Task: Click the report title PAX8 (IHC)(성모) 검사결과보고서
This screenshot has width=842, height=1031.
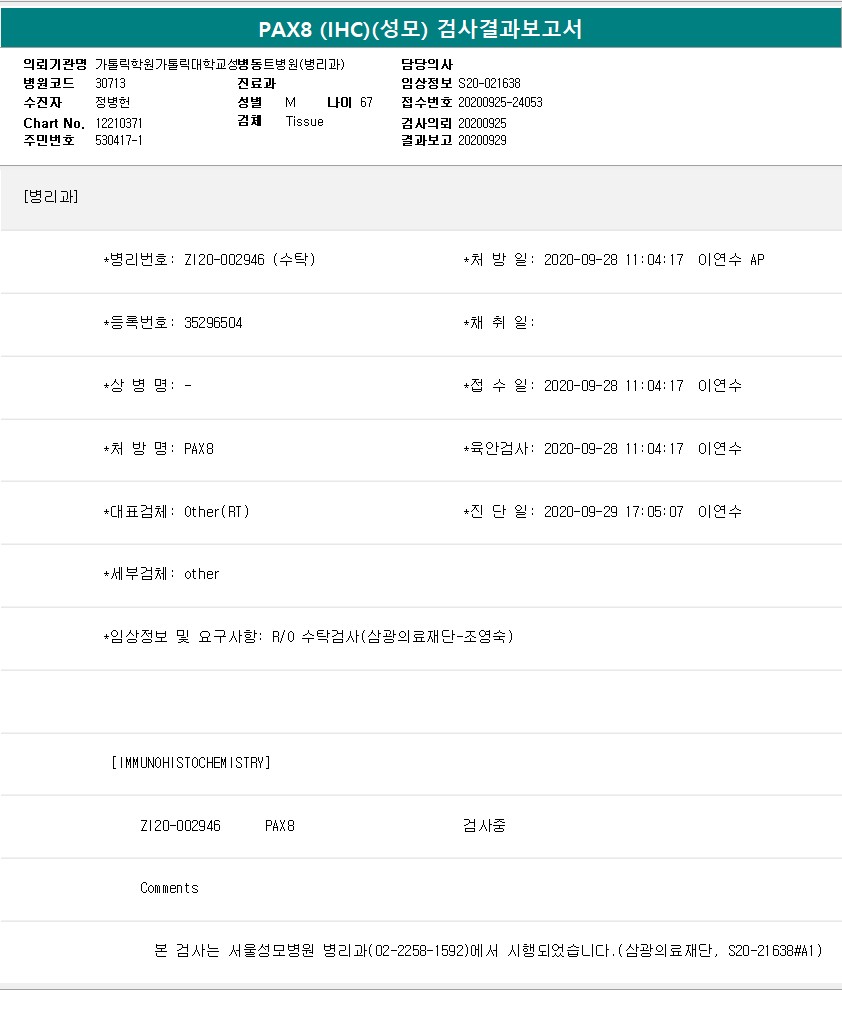Action: (420, 29)
